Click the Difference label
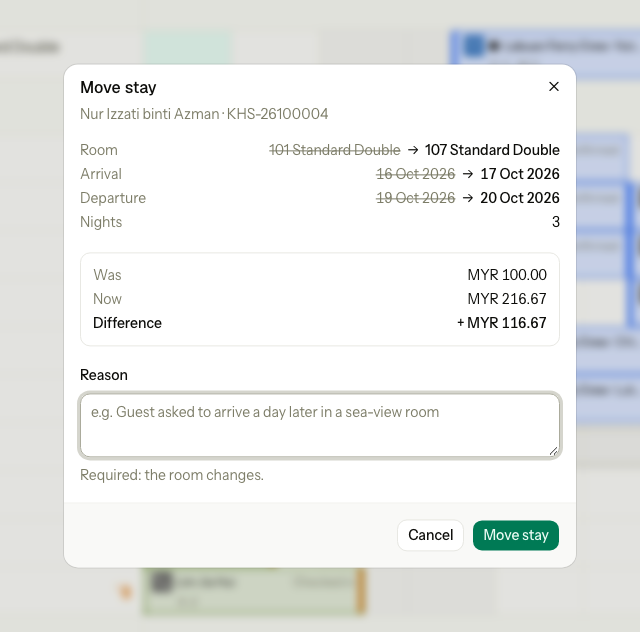640x632 pixels. click(x=127, y=323)
